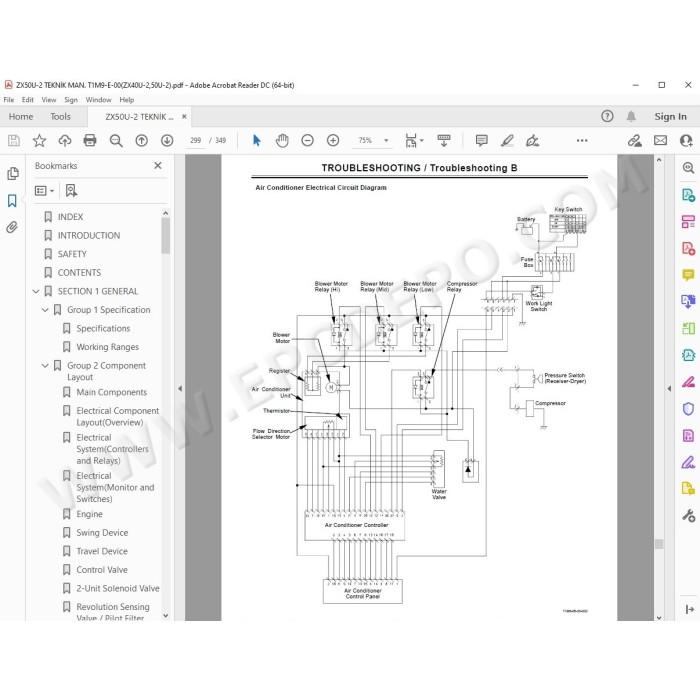Collapse Group 2 Component Layout bookmark

45,366
